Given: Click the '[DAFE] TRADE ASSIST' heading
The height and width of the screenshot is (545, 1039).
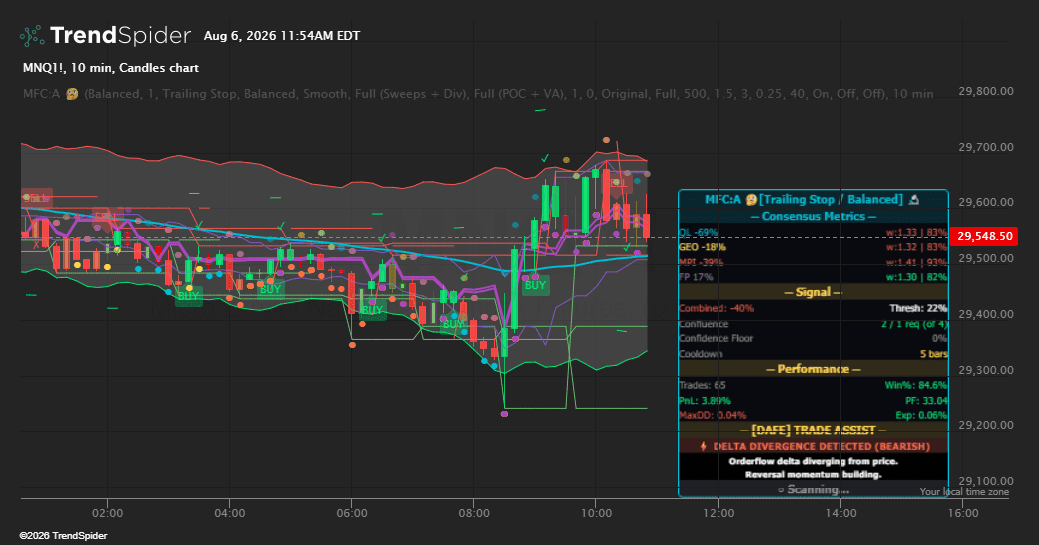Looking at the screenshot, I should 813,430.
